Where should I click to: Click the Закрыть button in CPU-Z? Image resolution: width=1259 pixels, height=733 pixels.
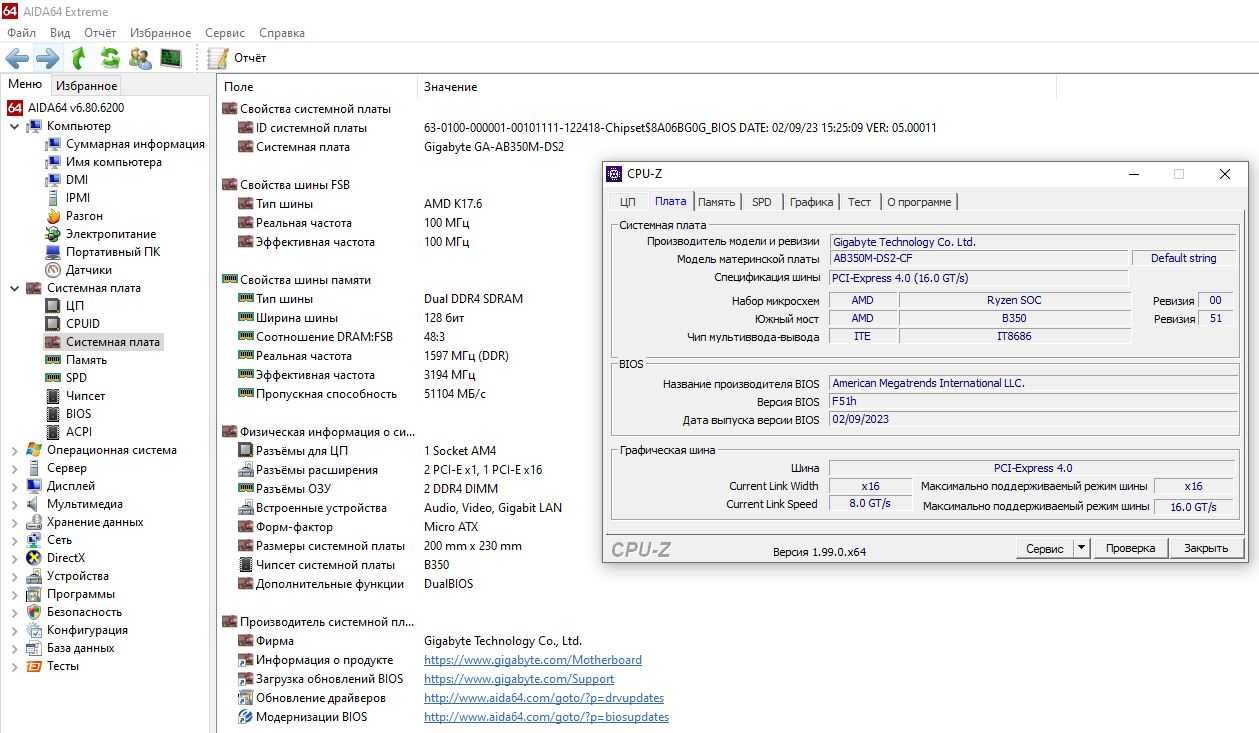click(1206, 548)
